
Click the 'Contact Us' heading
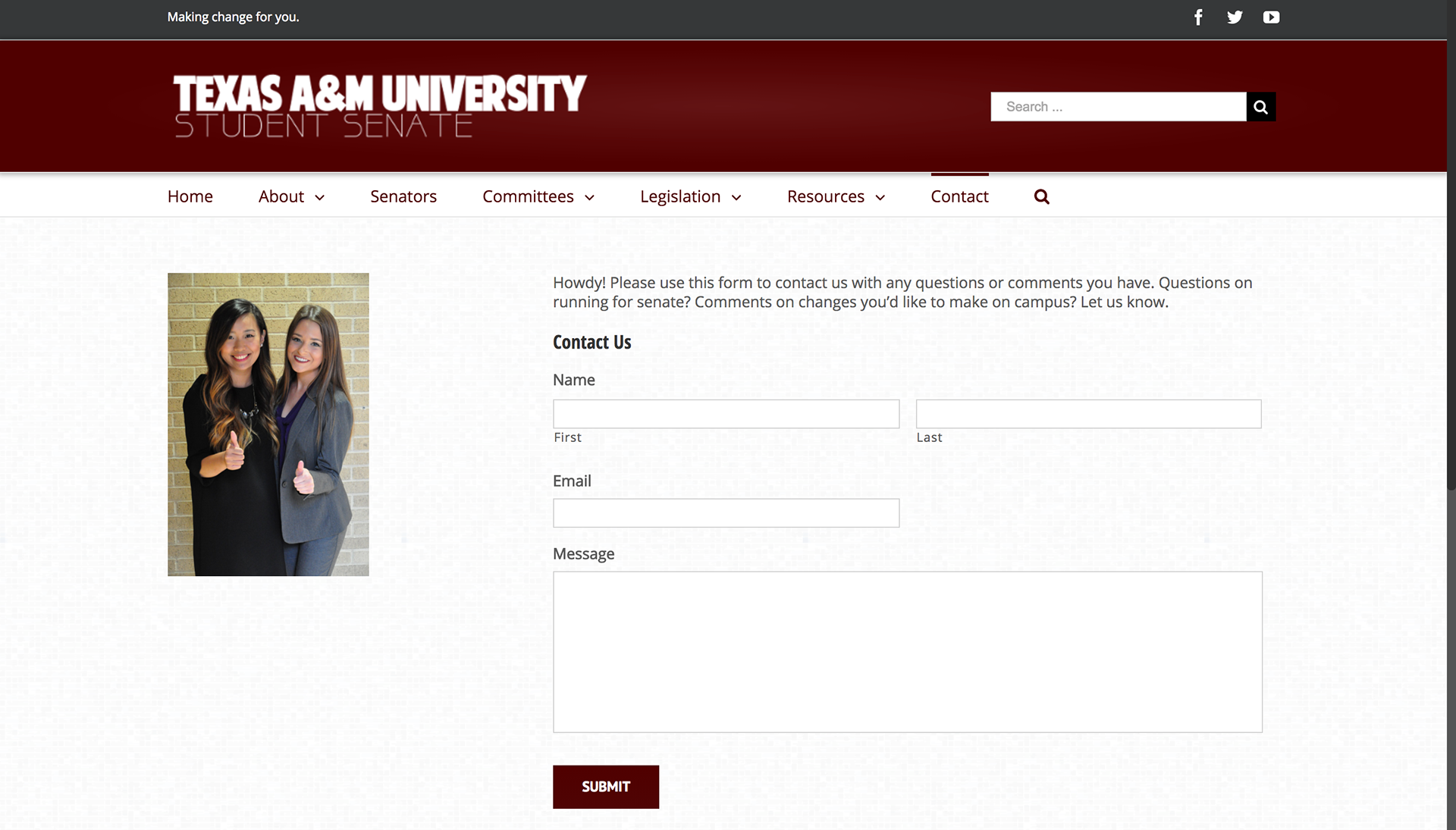point(591,342)
